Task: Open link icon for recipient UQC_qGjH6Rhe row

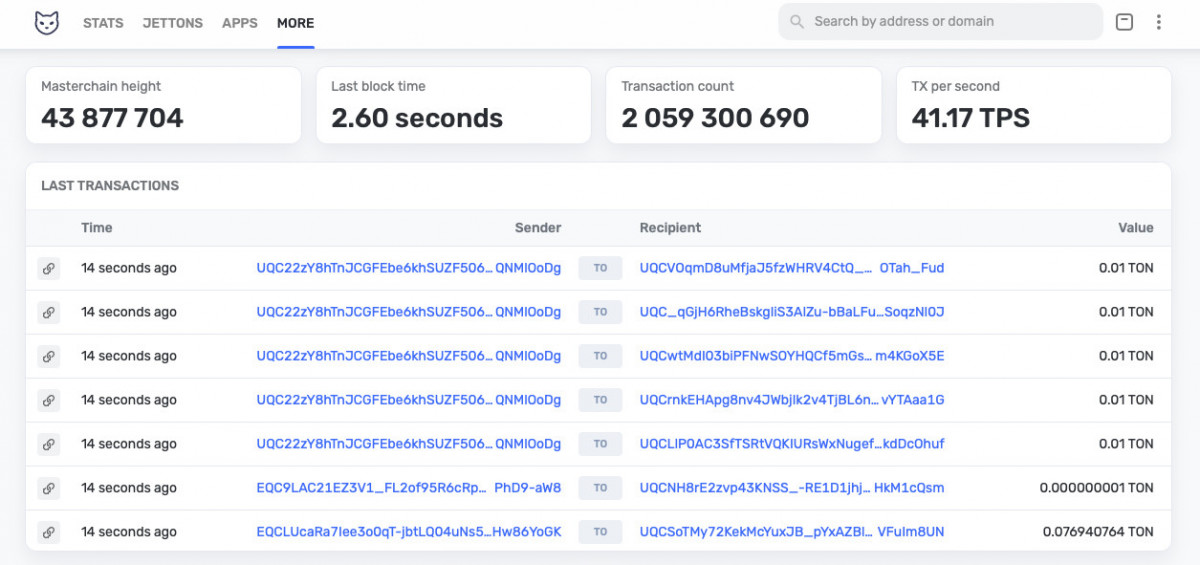Action: click(x=48, y=312)
